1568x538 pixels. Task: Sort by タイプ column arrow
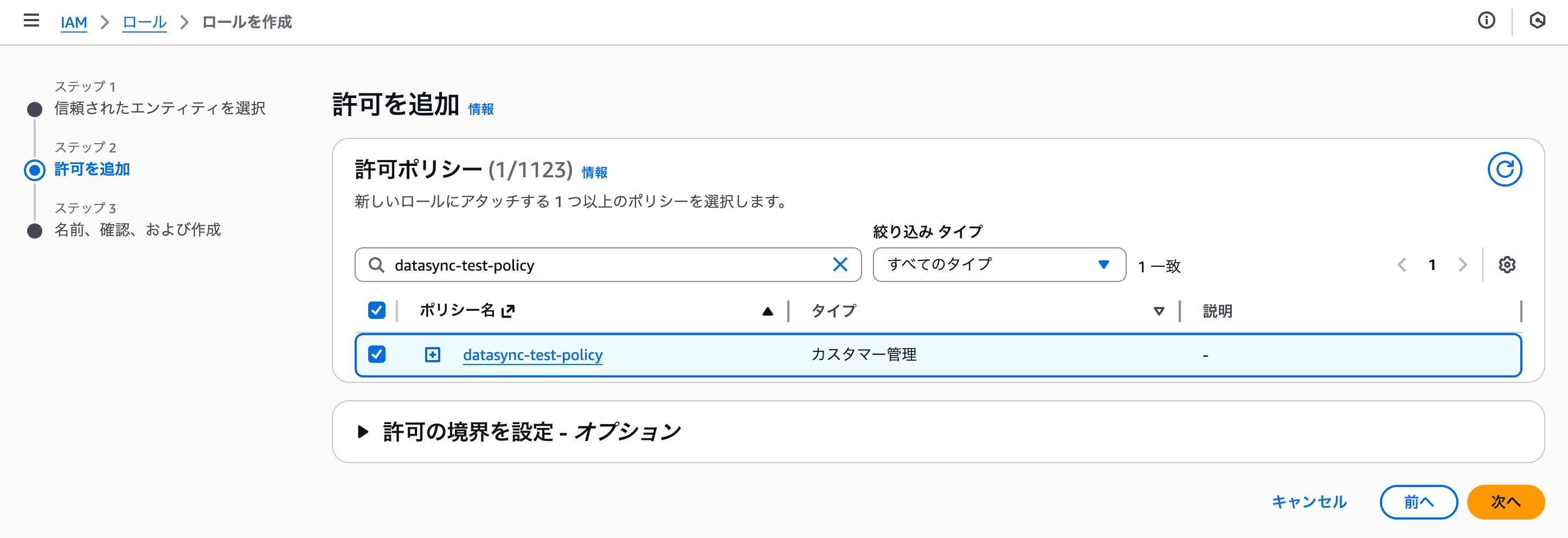coord(1158,312)
